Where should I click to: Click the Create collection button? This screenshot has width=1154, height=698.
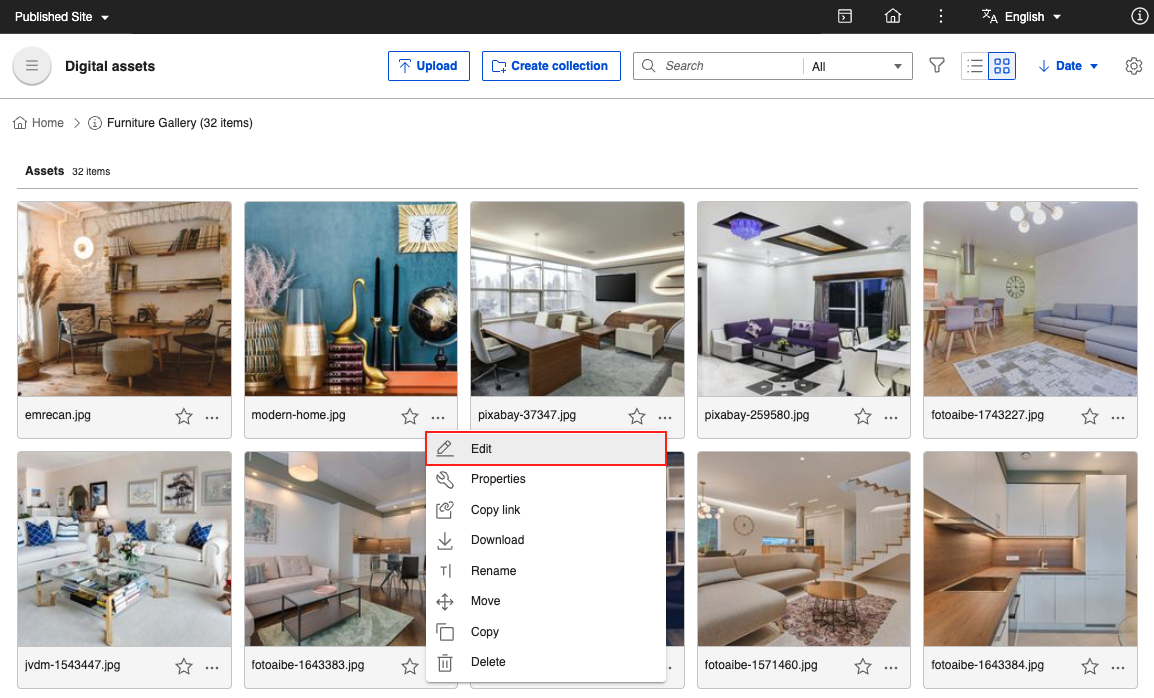(551, 65)
